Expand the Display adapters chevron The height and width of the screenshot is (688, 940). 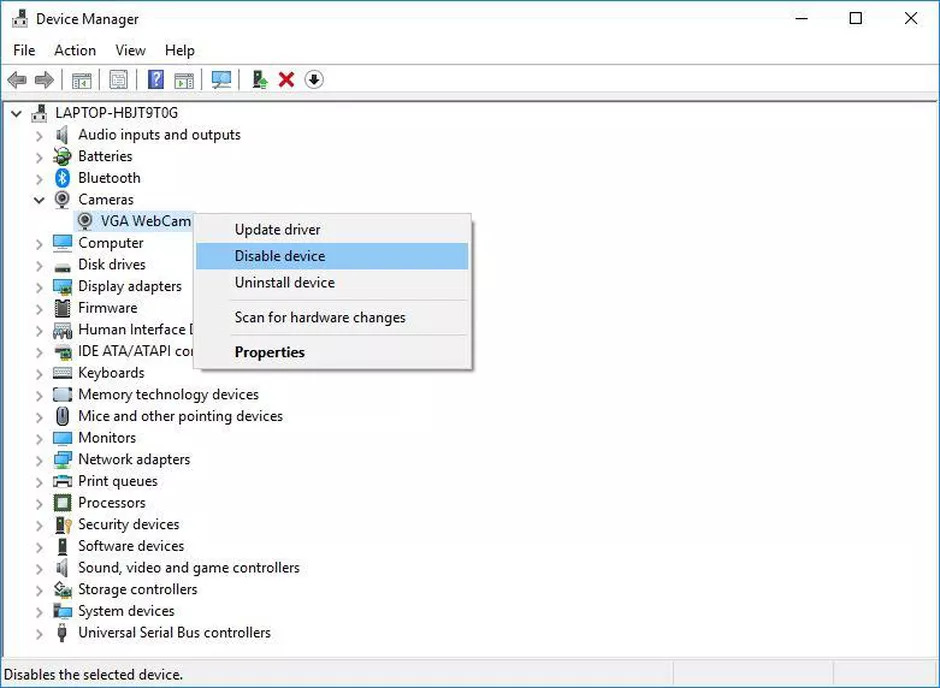pos(39,287)
